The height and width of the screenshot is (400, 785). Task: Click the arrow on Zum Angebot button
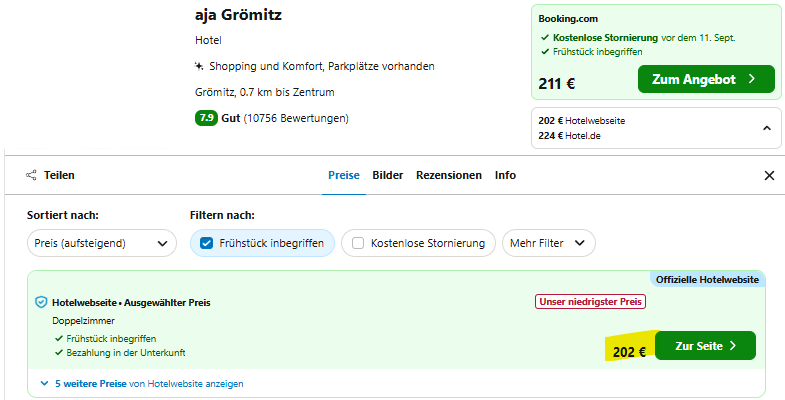pyautogui.click(x=751, y=79)
